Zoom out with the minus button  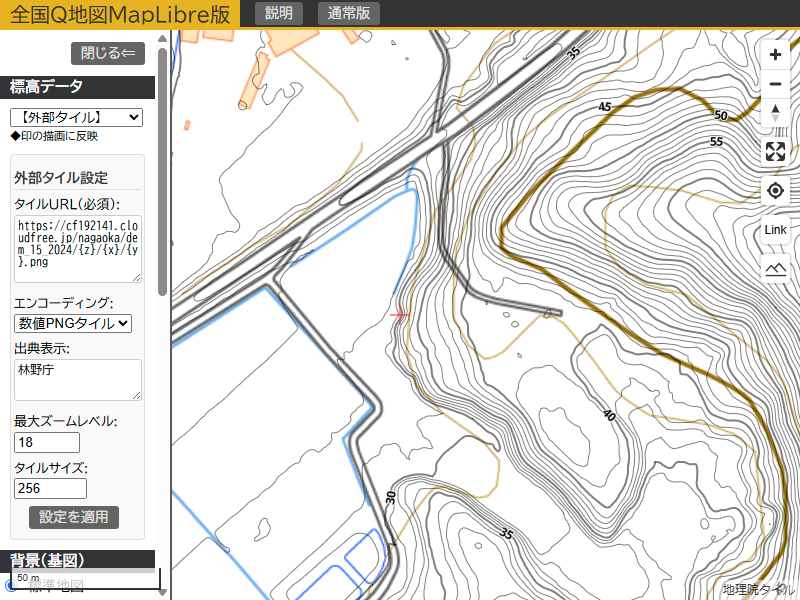pos(775,85)
